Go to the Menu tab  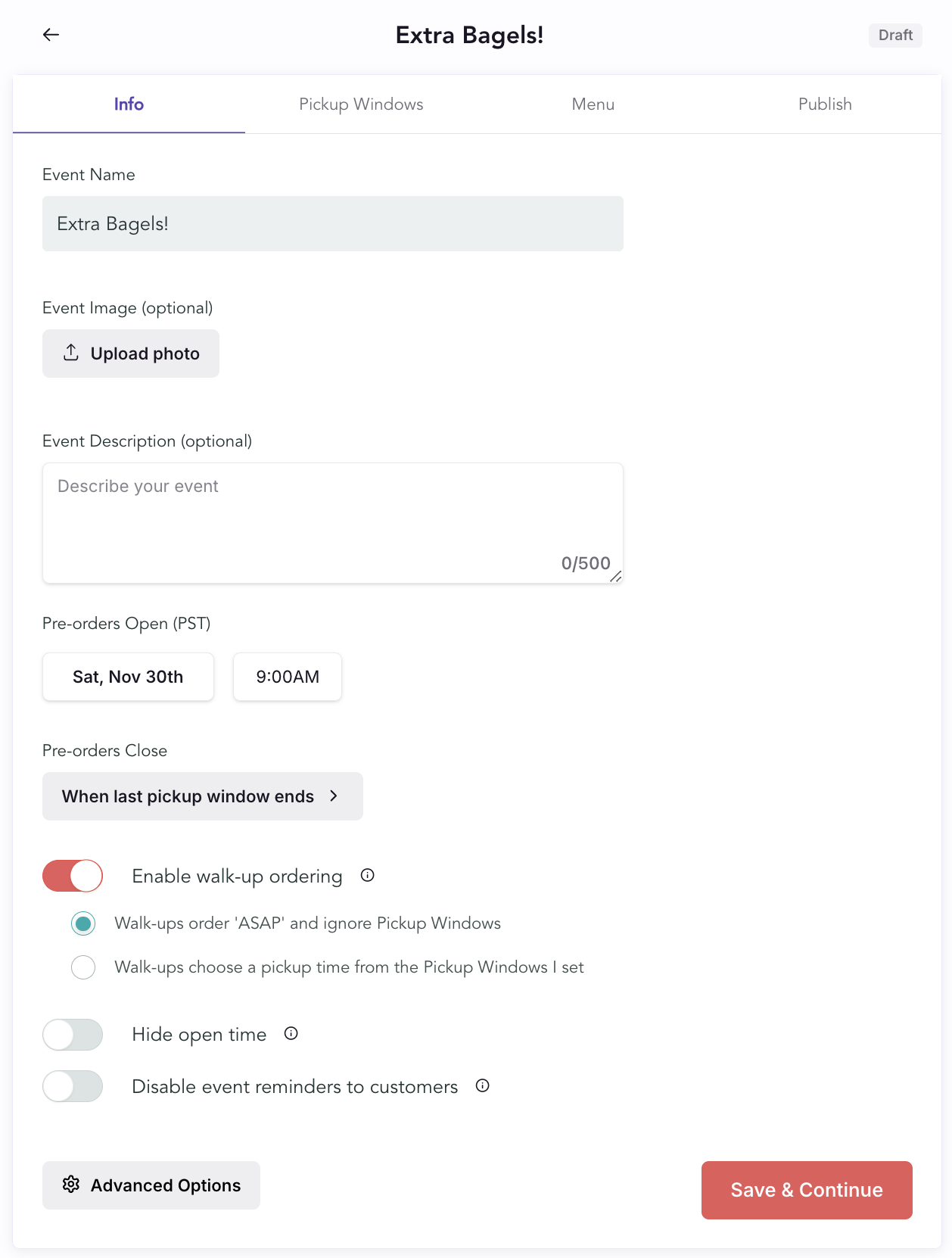[x=593, y=104]
